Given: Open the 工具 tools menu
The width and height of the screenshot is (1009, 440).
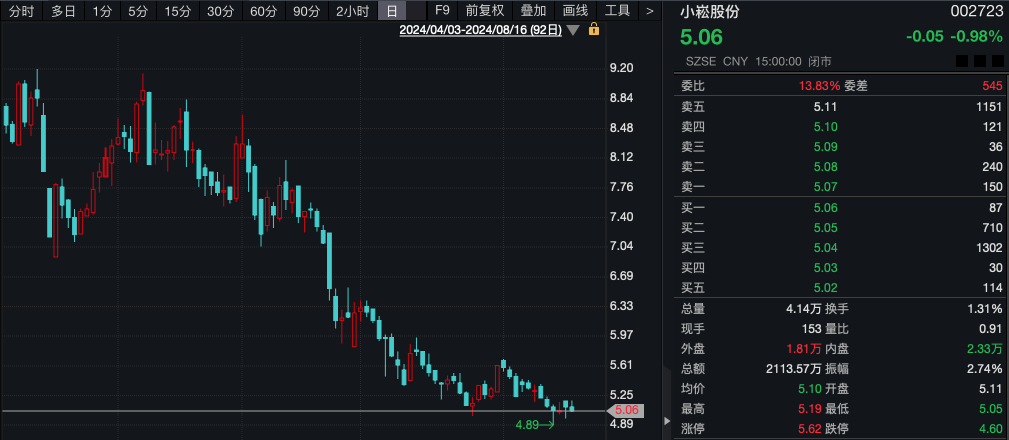Looking at the screenshot, I should [618, 11].
